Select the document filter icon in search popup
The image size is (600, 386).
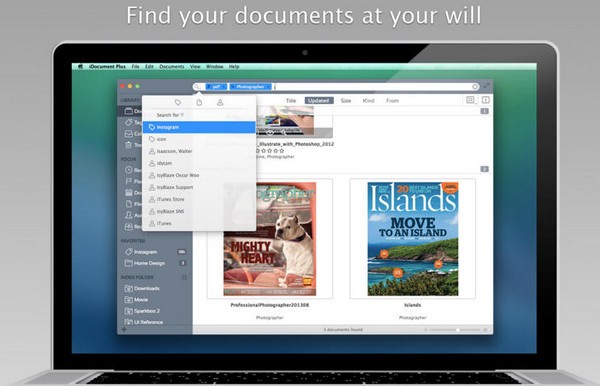tap(199, 102)
